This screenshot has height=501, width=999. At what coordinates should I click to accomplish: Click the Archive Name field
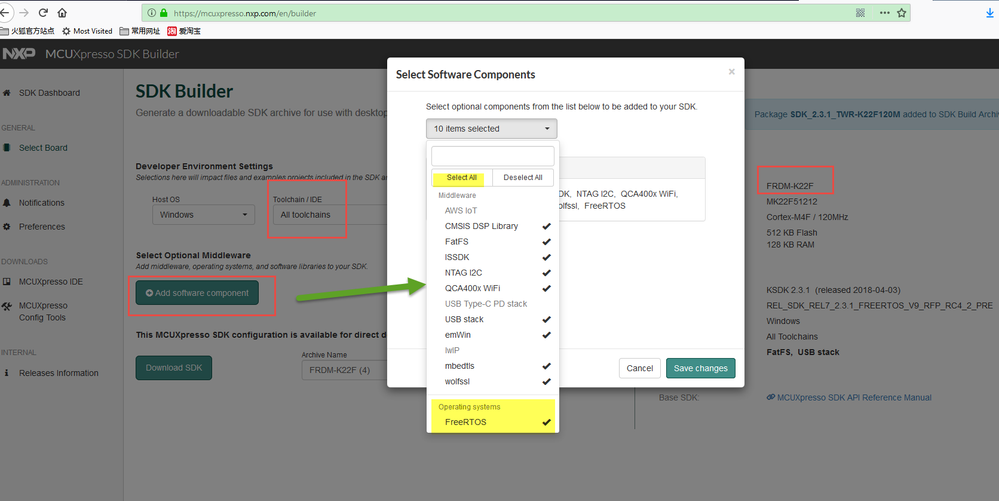pos(344,370)
